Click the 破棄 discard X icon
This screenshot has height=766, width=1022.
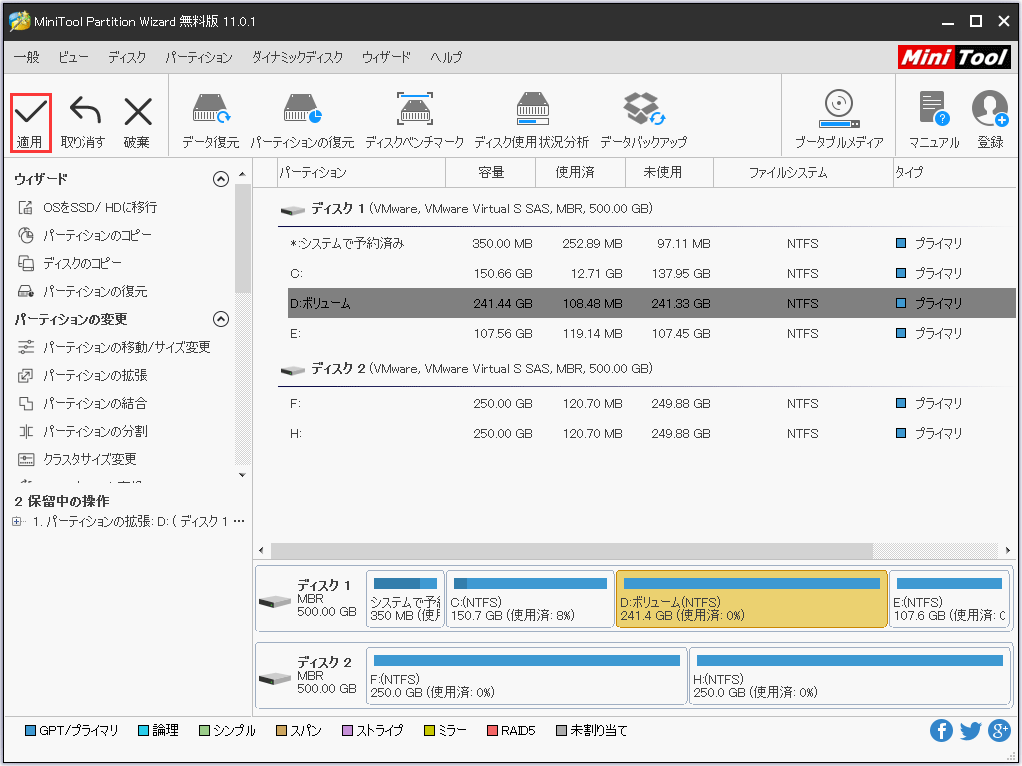tap(137, 112)
